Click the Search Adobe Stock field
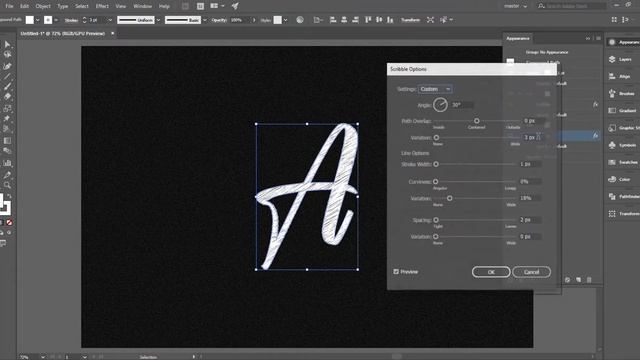This screenshot has width=640, height=360. tap(571, 6)
